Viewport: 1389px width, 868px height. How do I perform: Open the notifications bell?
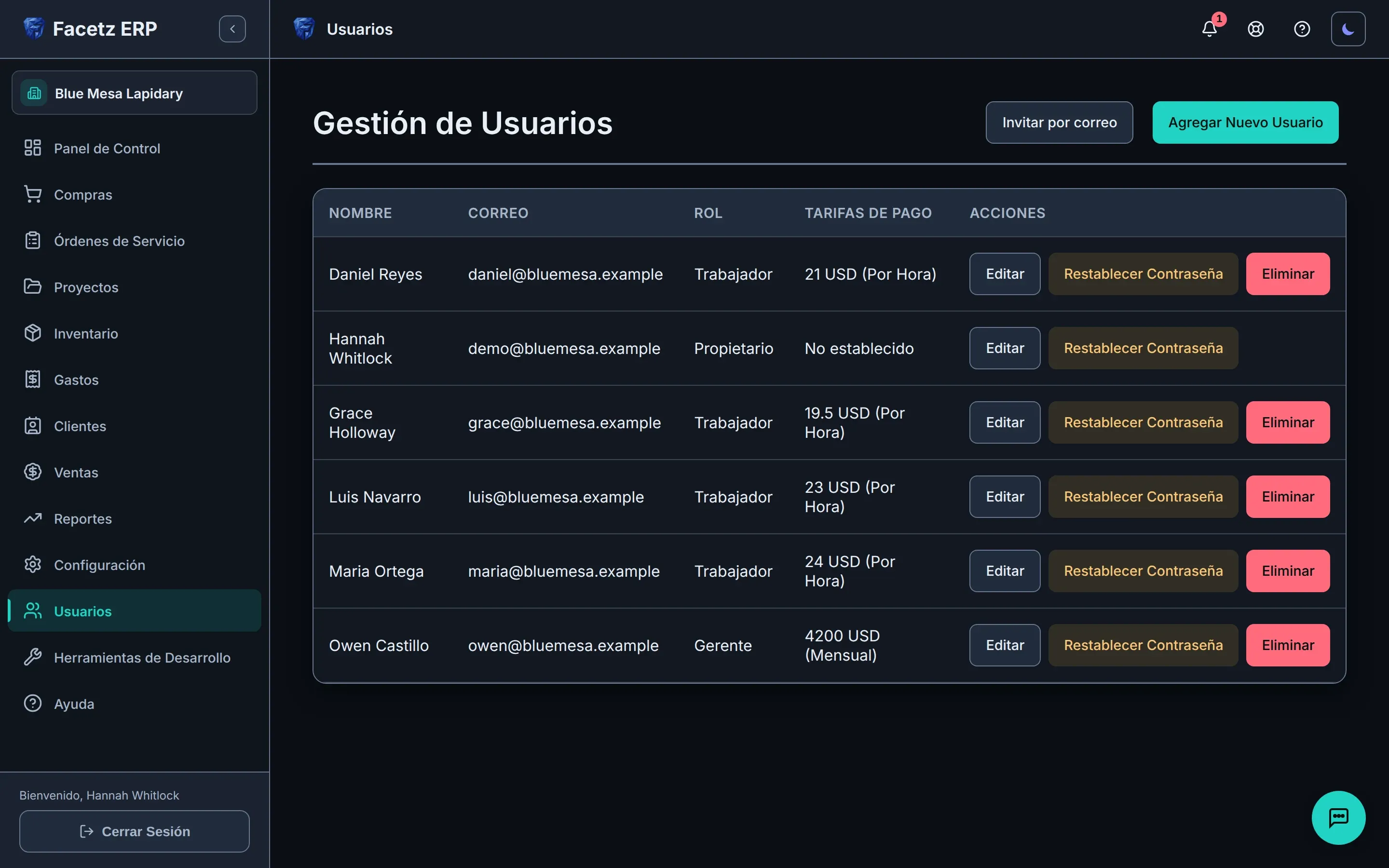1209,29
